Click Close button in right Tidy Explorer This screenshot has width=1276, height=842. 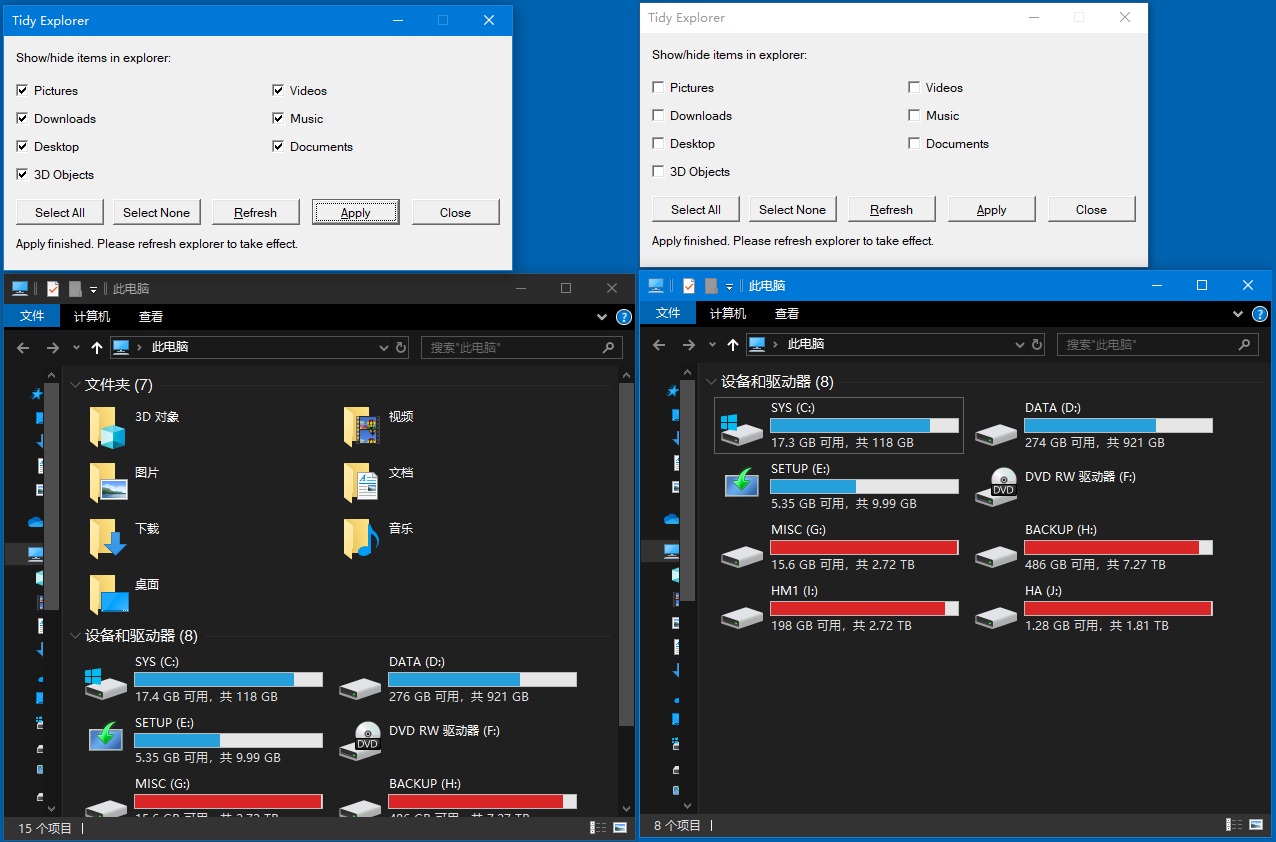[x=1092, y=209]
